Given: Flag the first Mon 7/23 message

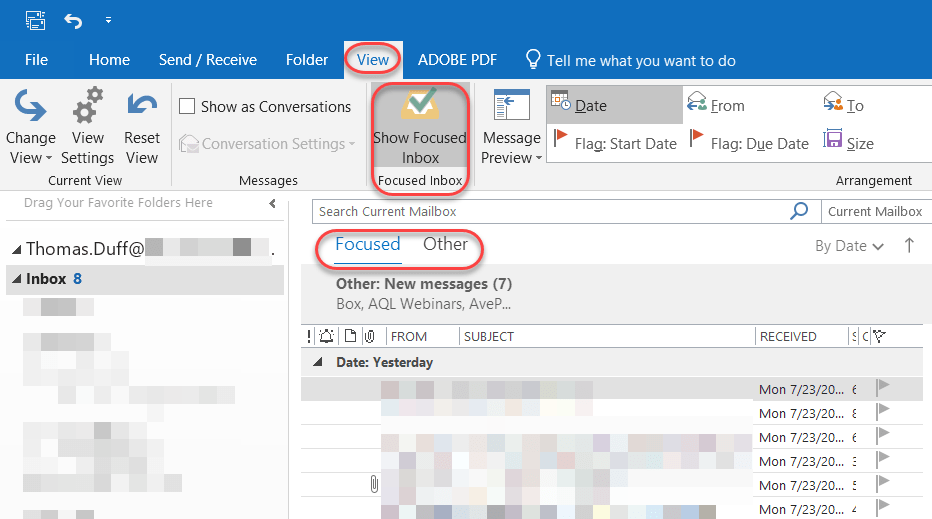Looking at the screenshot, I should (883, 388).
